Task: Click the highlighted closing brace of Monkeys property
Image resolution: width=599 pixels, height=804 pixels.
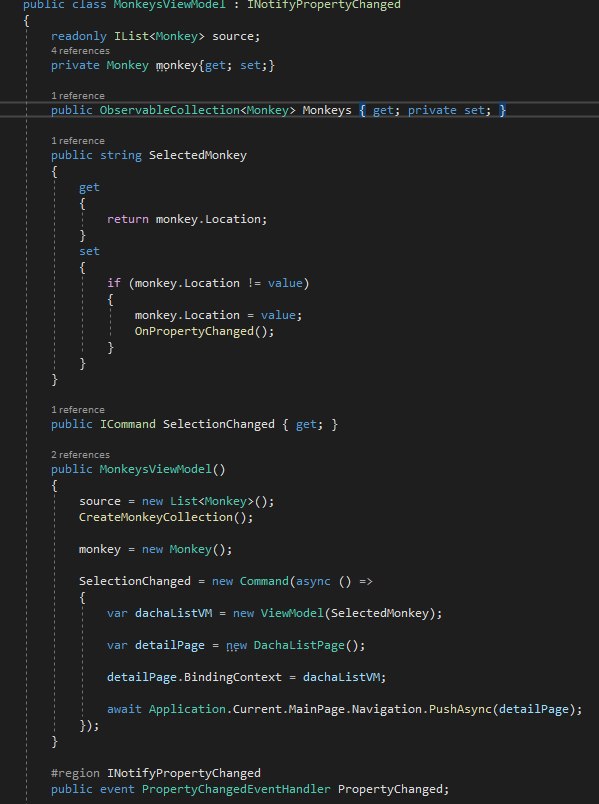Action: tap(502, 110)
